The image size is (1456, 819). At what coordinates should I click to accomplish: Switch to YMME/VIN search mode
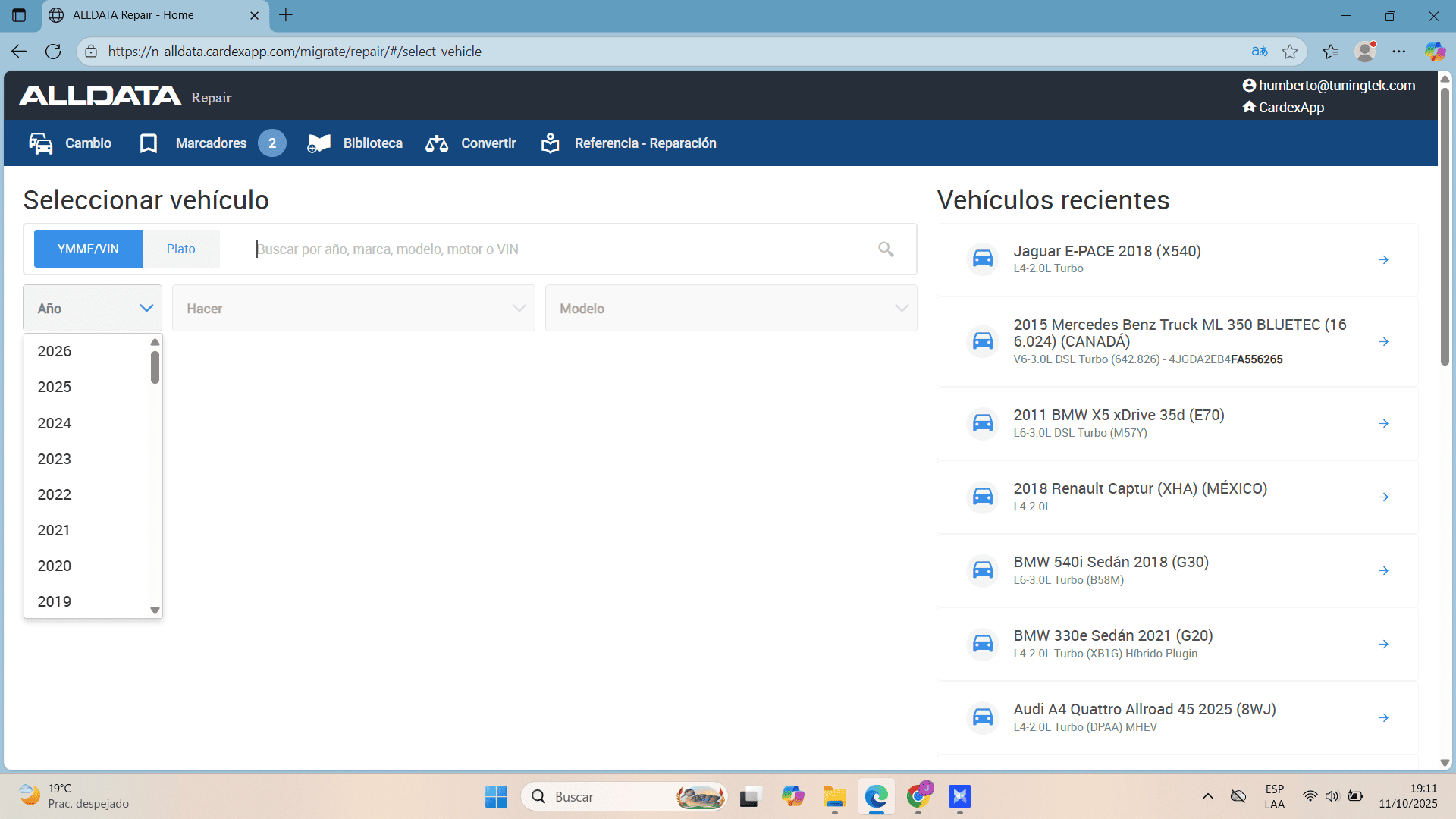(x=88, y=249)
